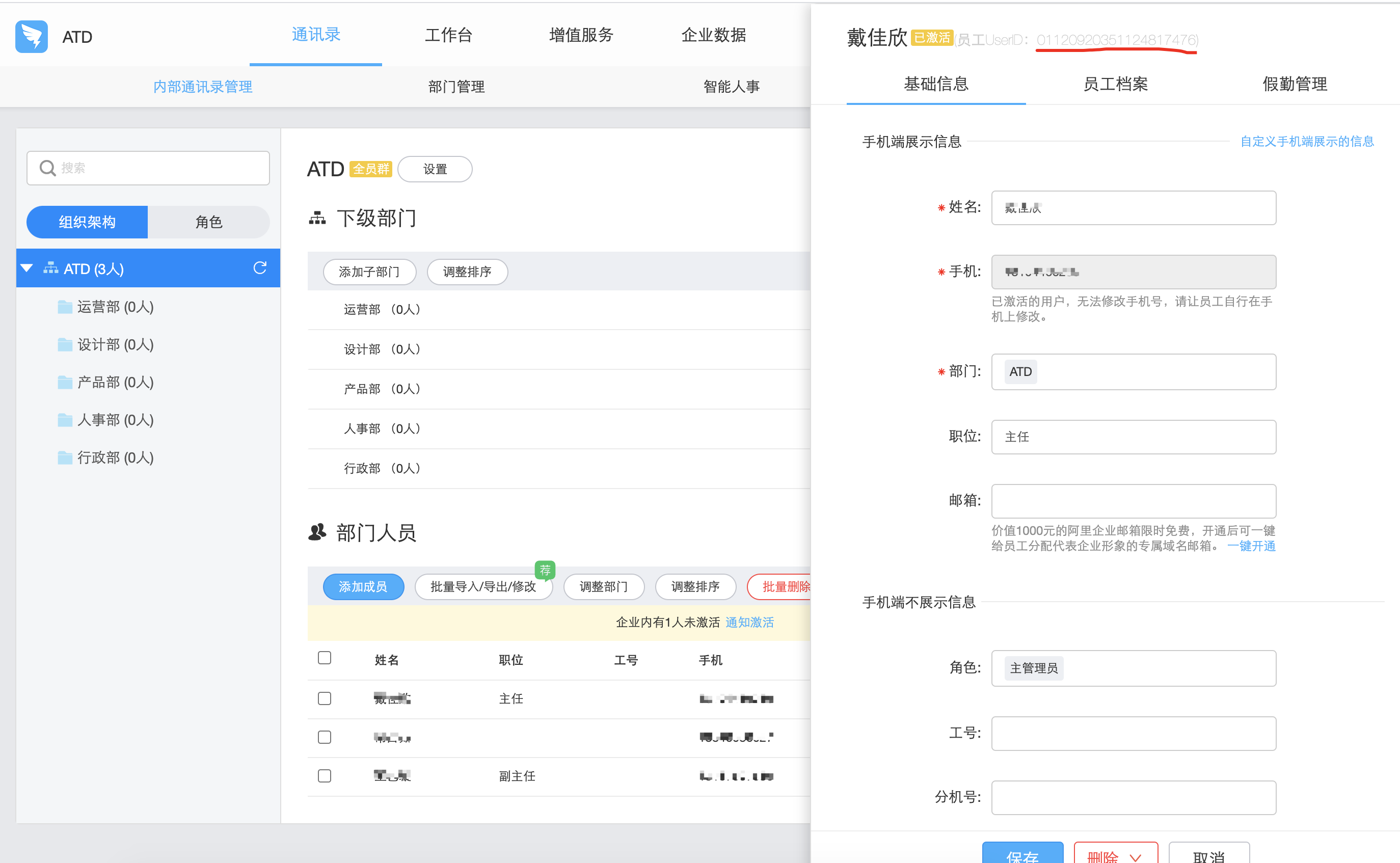Image resolution: width=1400 pixels, height=863 pixels.
Task: Click the 行政部 folder icon
Action: point(65,458)
